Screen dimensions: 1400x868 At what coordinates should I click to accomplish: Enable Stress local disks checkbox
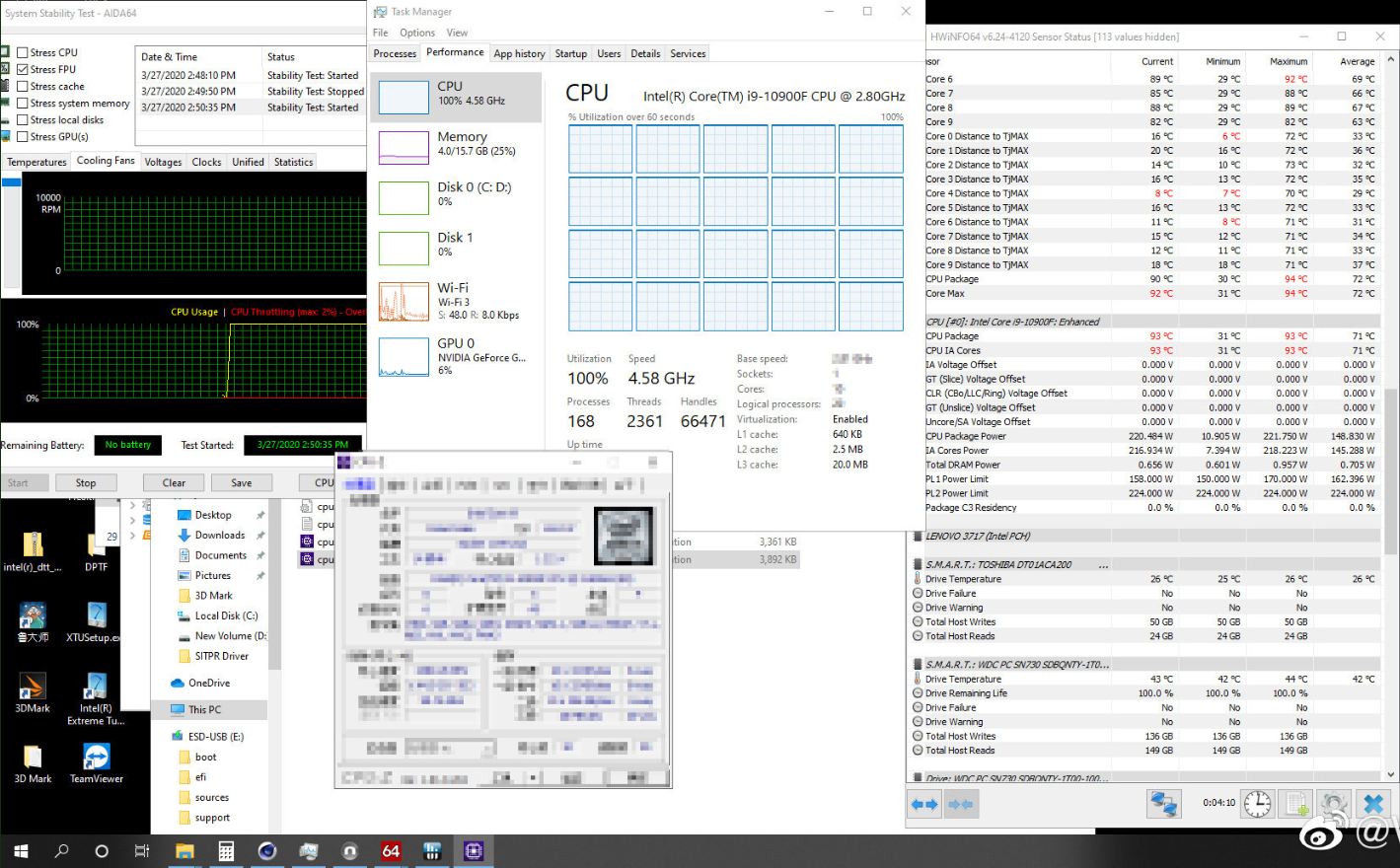click(x=22, y=119)
